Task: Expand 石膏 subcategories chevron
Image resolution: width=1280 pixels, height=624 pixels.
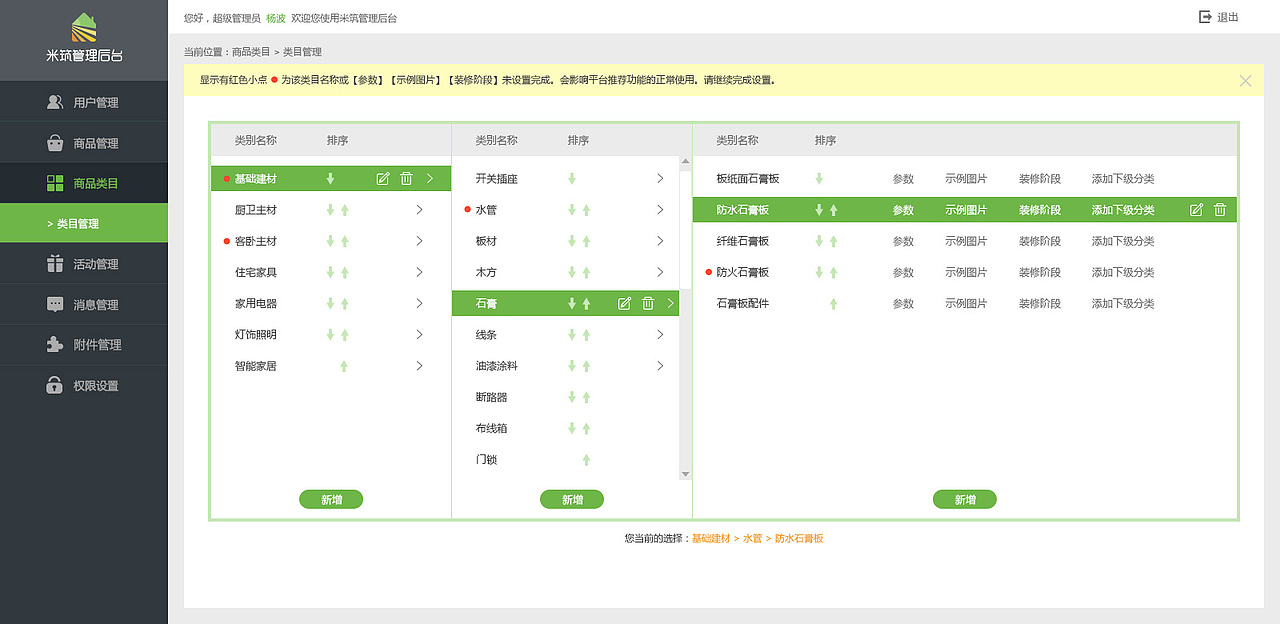Action: tap(670, 303)
